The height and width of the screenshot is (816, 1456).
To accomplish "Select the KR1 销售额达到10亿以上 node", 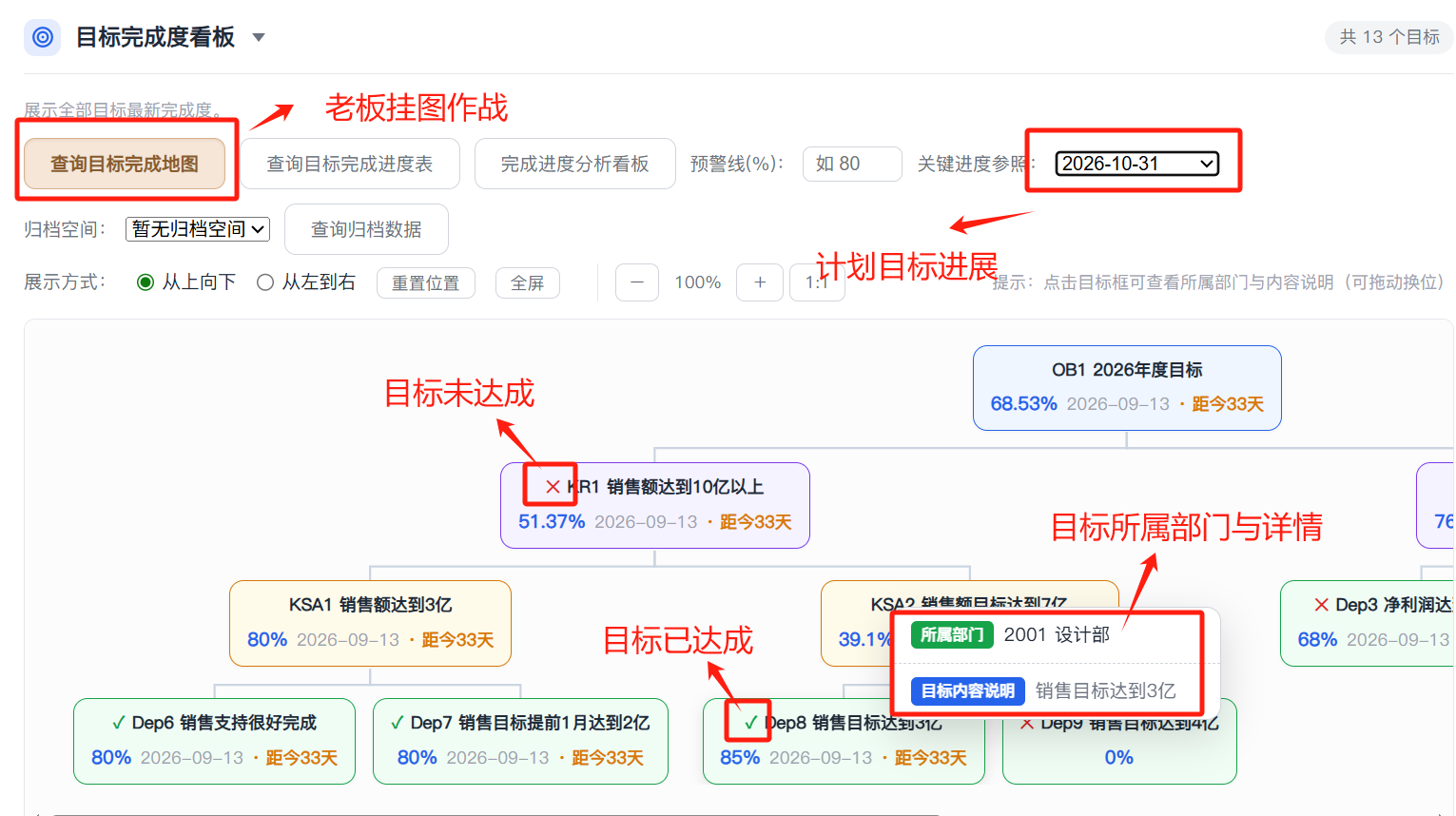I will pyautogui.click(x=655, y=506).
